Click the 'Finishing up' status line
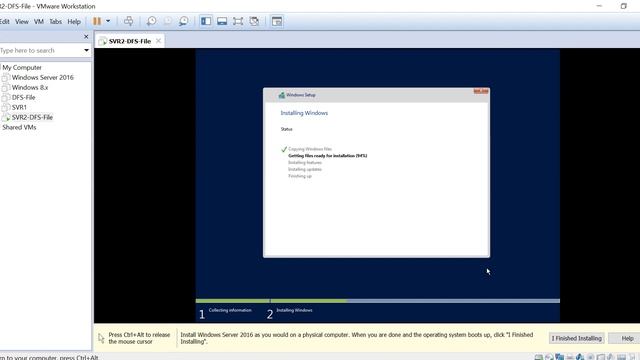Screen dimensions: 640x360 click(300, 176)
